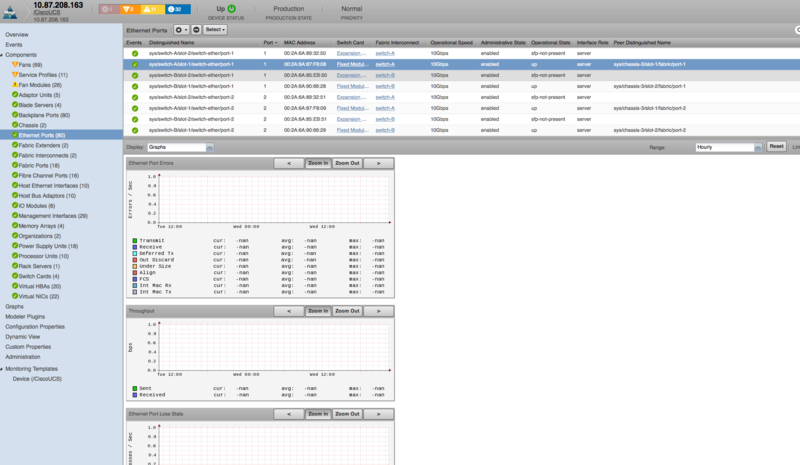800x465 pixels.
Task: Open Modeler Plugins in sidebar
Action: coord(25,317)
